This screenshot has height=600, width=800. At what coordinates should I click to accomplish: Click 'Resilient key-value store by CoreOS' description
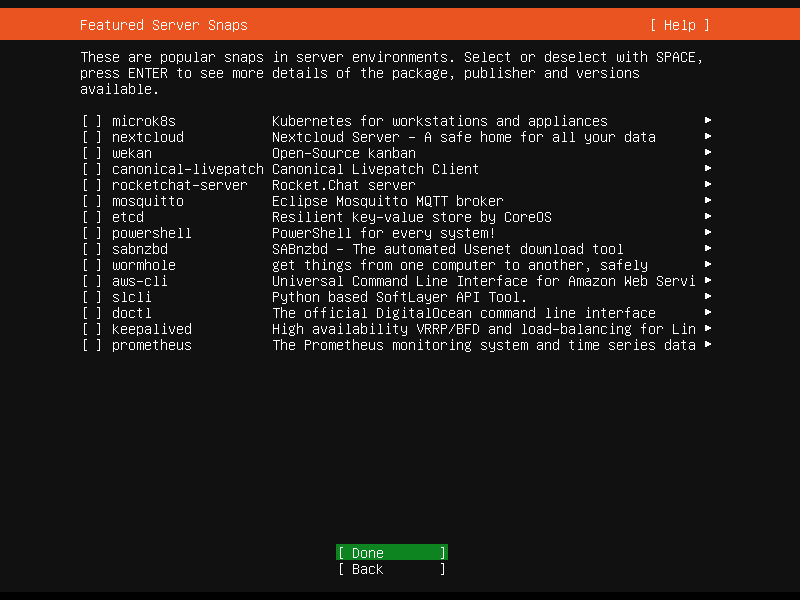(x=412, y=217)
